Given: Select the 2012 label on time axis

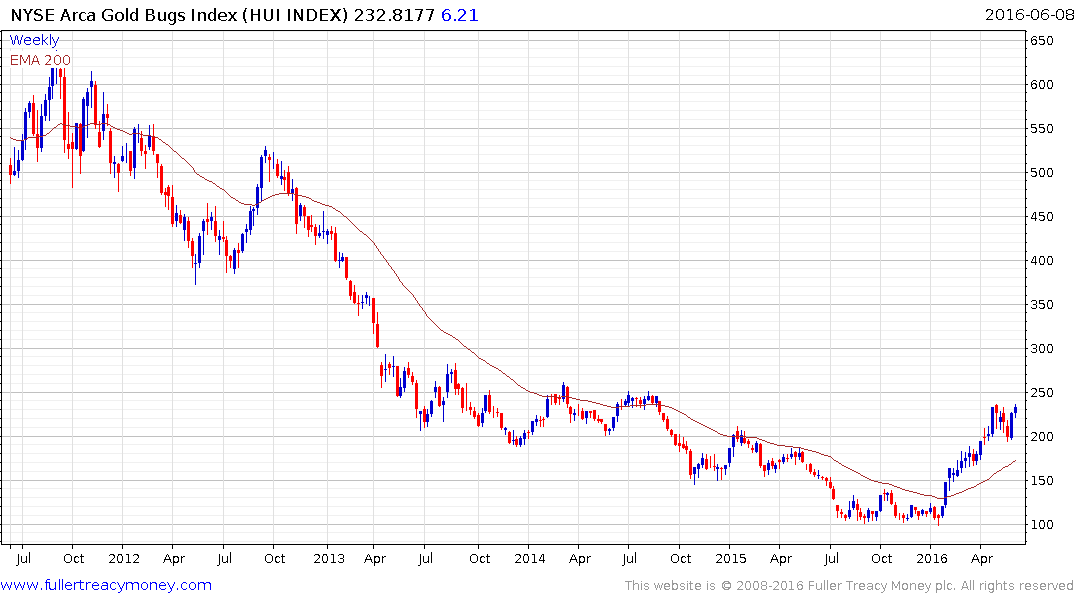Looking at the screenshot, I should point(123,558).
